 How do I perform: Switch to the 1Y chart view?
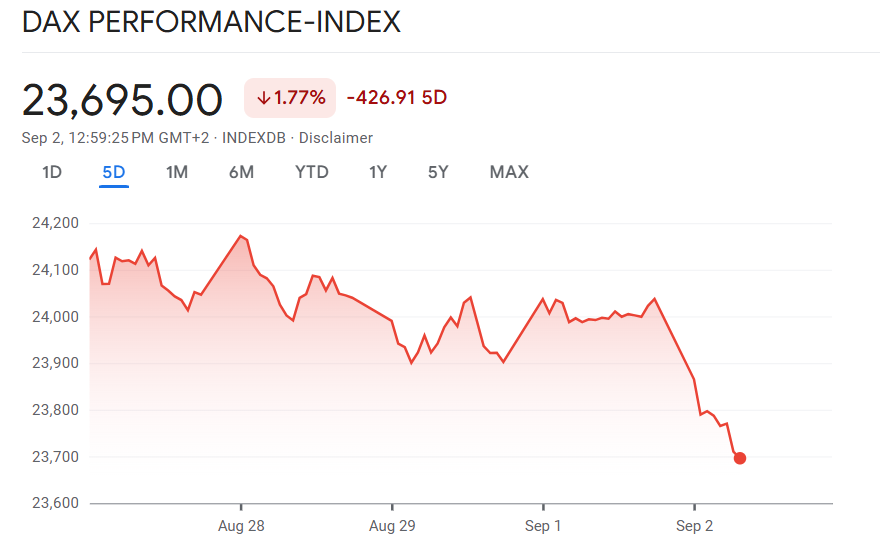[378, 172]
